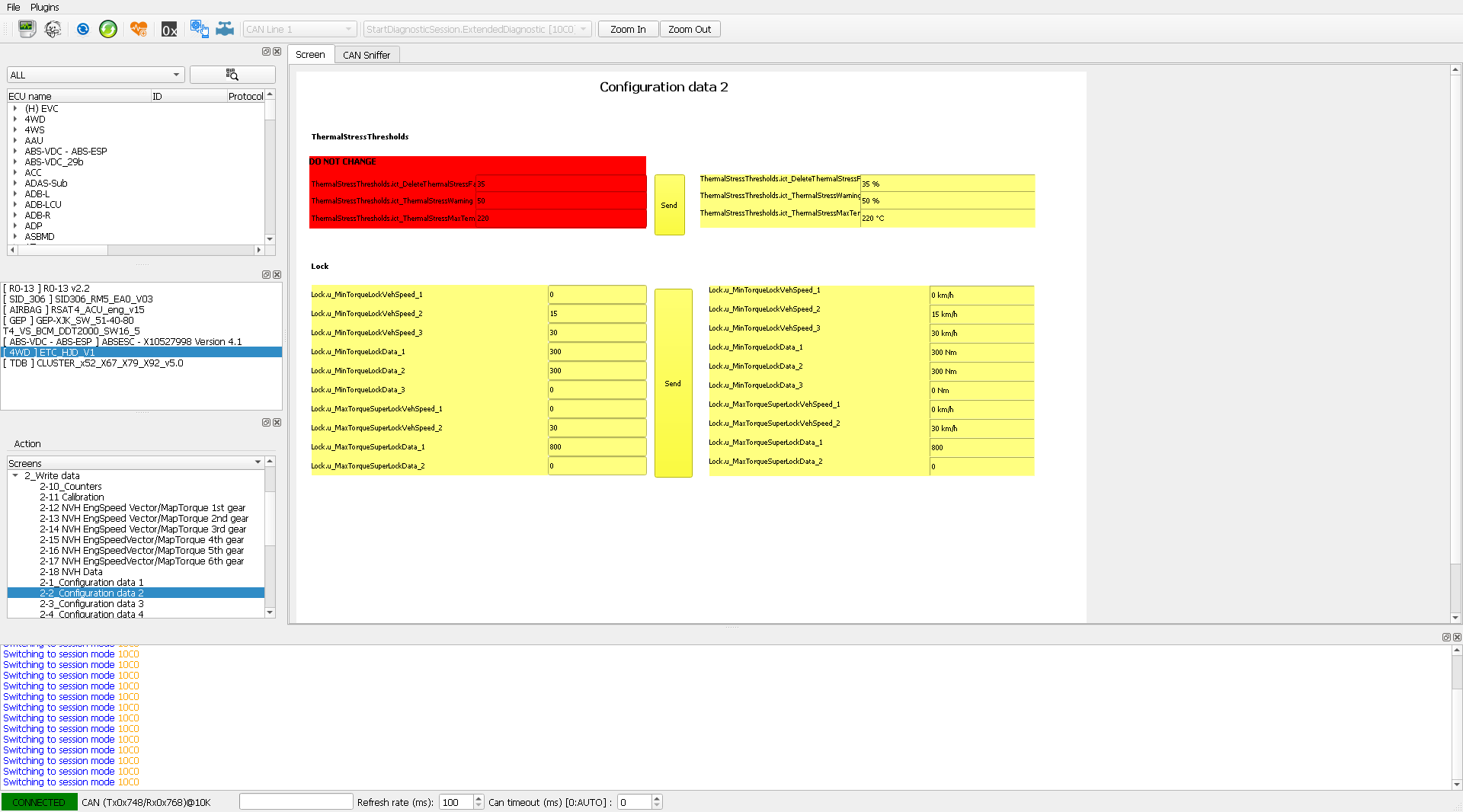Decrease the Can timeout spinner

point(657,806)
